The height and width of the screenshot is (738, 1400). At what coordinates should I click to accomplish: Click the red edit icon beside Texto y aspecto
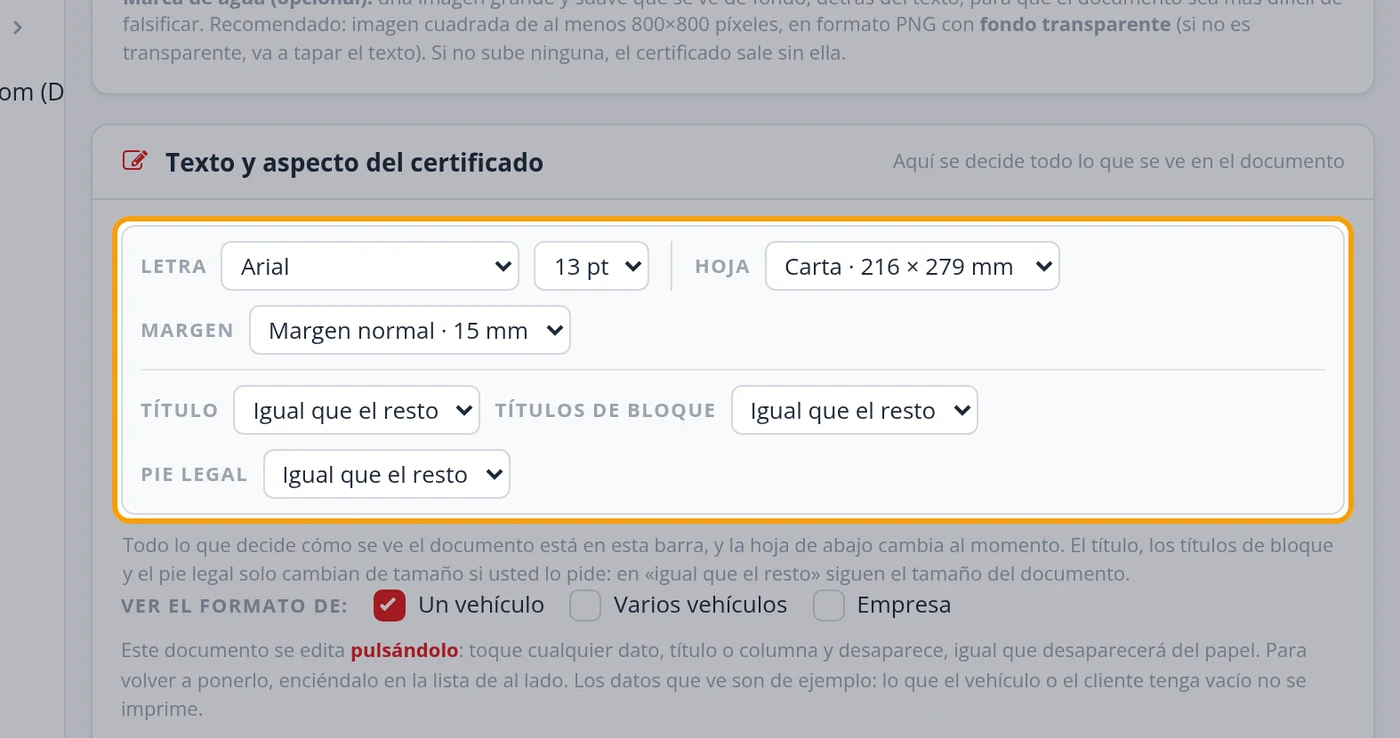click(x=135, y=161)
